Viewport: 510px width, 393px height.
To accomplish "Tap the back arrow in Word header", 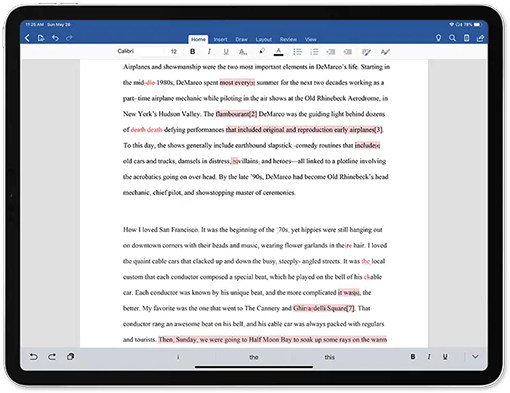I will pyautogui.click(x=27, y=38).
